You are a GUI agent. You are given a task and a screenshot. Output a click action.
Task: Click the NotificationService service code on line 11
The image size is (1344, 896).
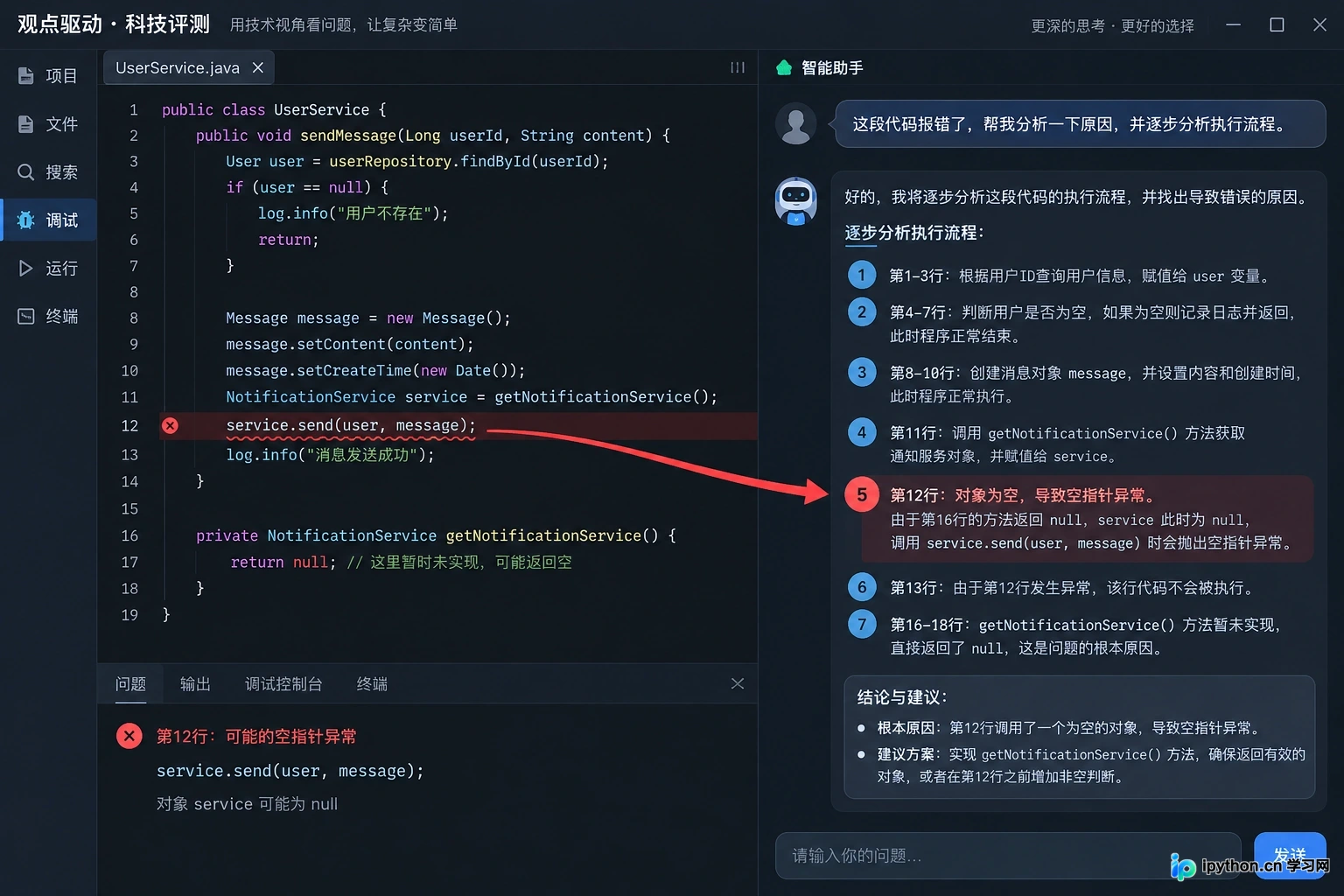472,397
